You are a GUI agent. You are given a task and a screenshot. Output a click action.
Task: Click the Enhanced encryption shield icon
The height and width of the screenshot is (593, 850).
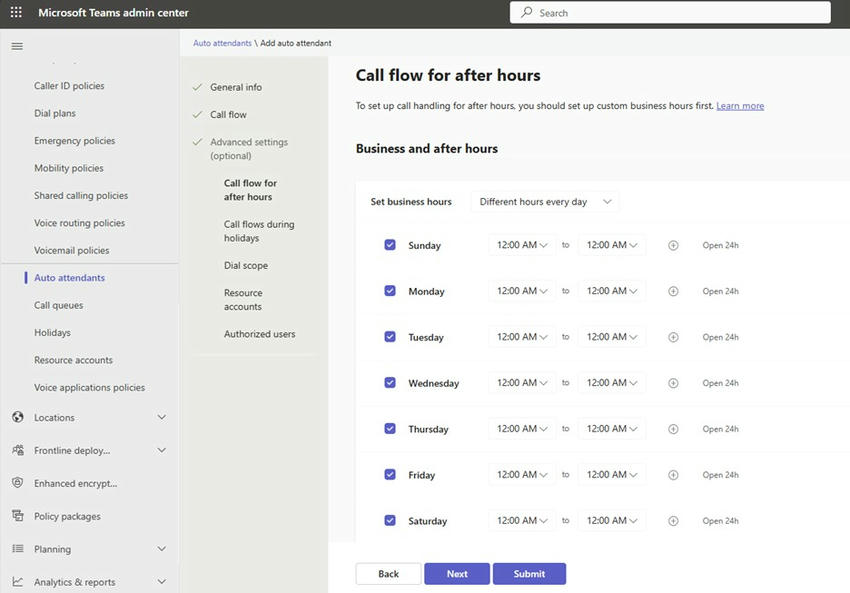(x=17, y=483)
